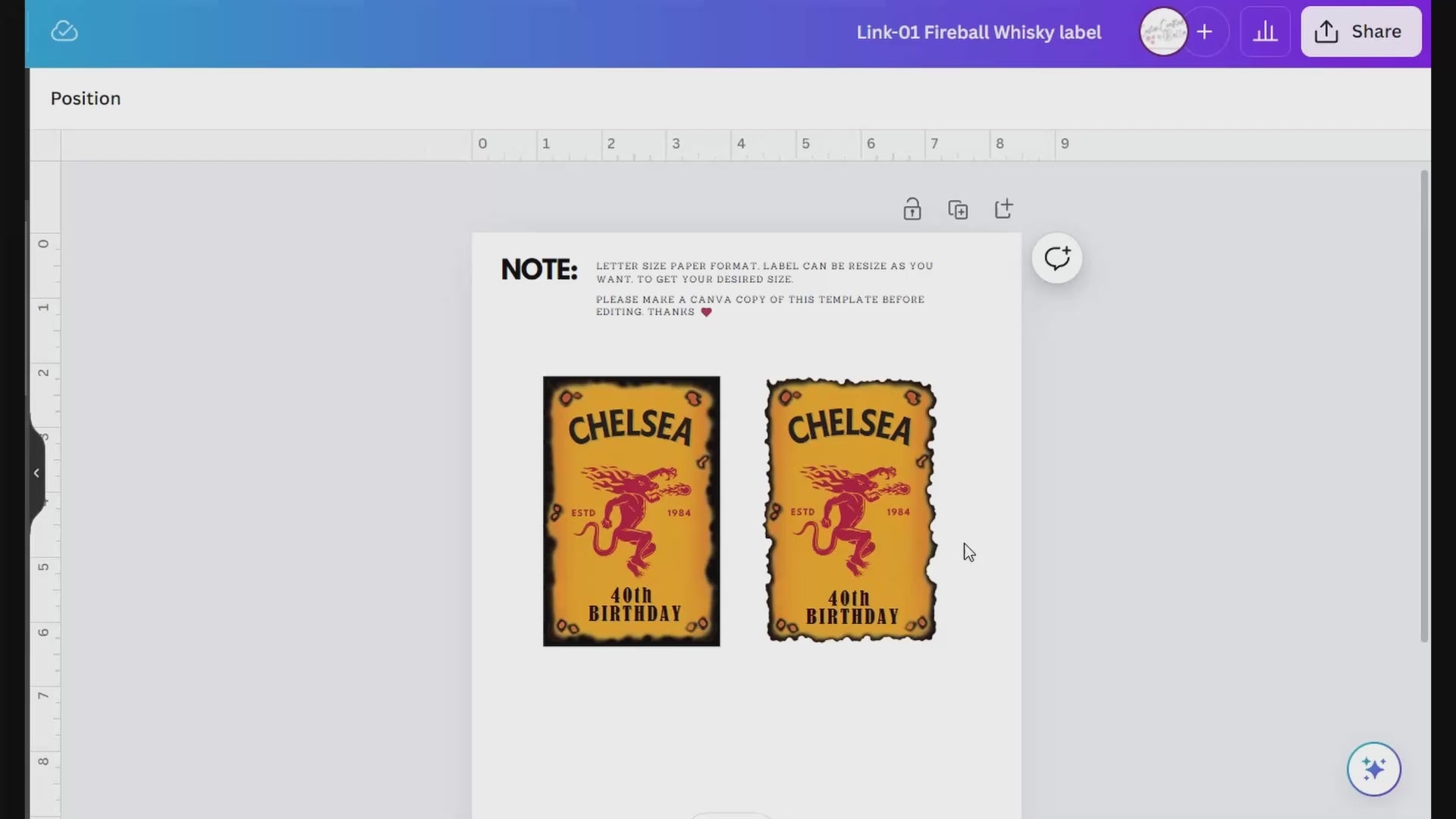Click the vertical scrollbar on the right
Viewport: 1456px width, 819px height.
[x=1423, y=406]
